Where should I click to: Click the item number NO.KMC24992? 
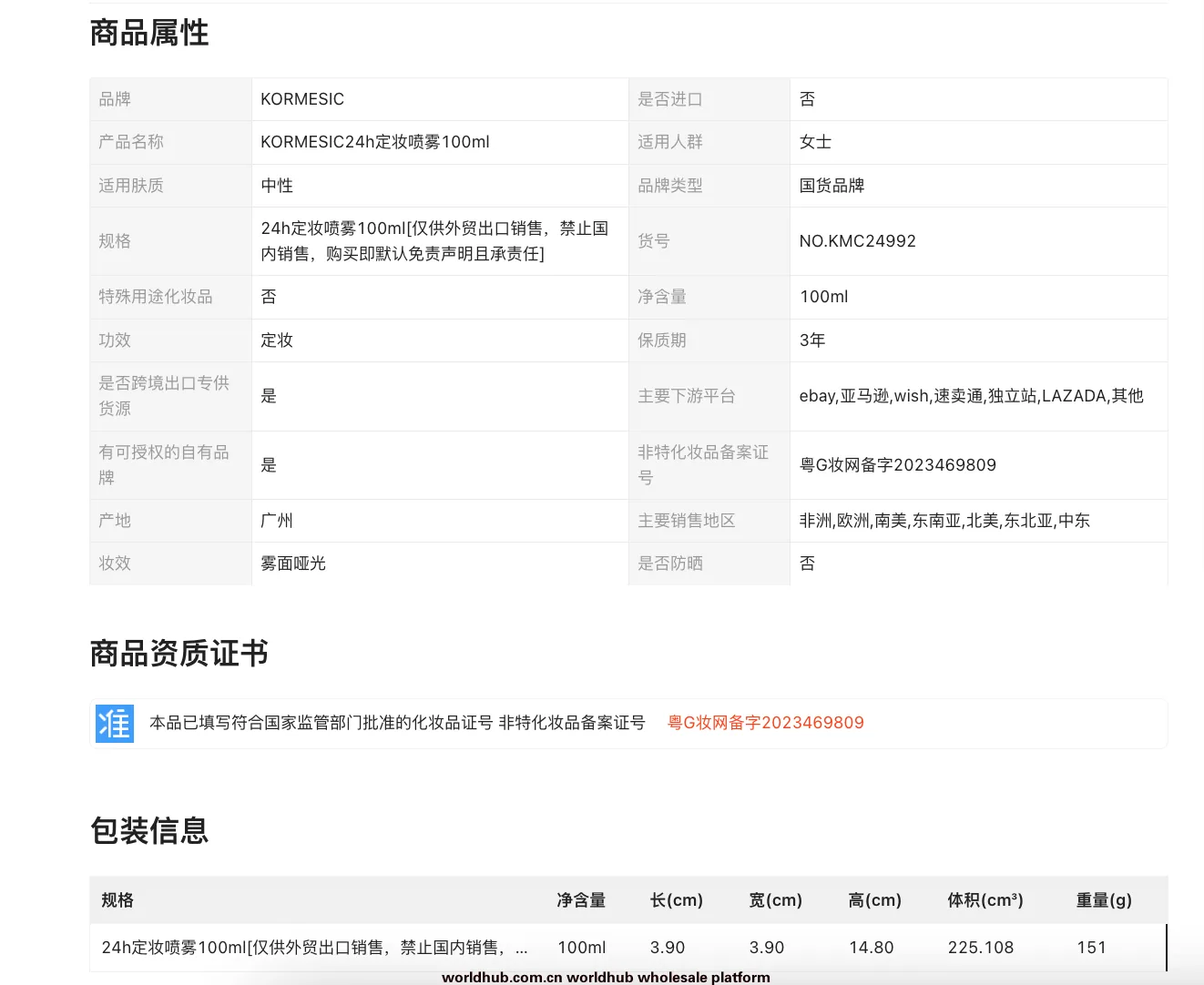(x=858, y=241)
